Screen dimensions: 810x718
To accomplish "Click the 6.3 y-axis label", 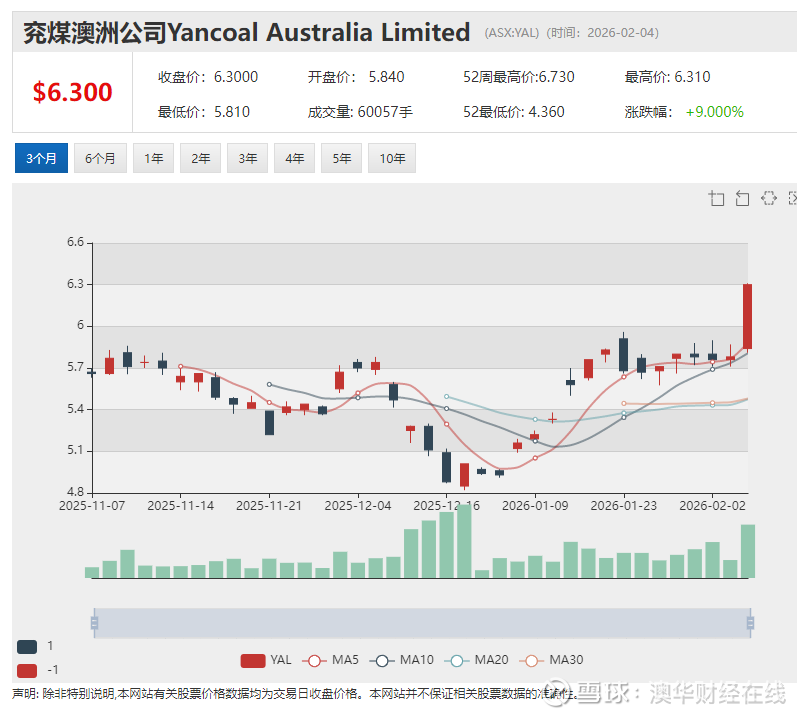I will pyautogui.click(x=75, y=284).
